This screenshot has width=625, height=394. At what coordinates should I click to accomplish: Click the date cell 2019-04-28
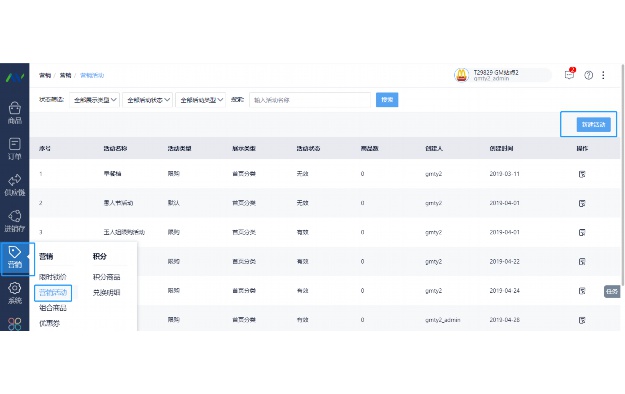(505, 320)
